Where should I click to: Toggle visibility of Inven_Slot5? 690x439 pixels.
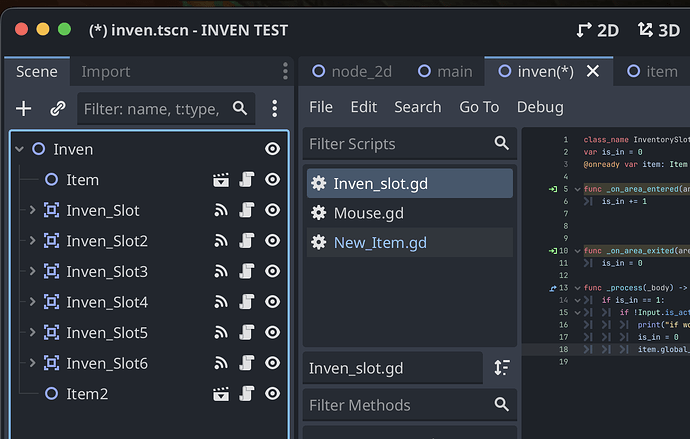pos(272,333)
